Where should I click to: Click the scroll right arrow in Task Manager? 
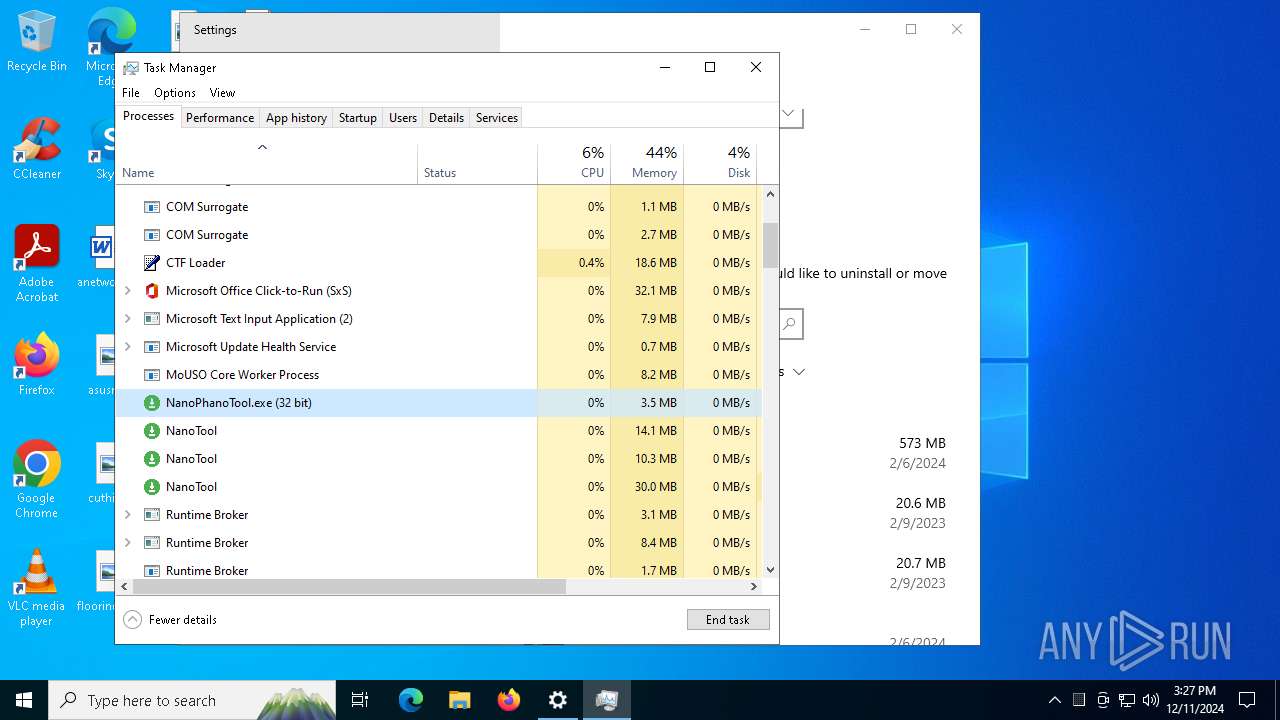(x=753, y=586)
